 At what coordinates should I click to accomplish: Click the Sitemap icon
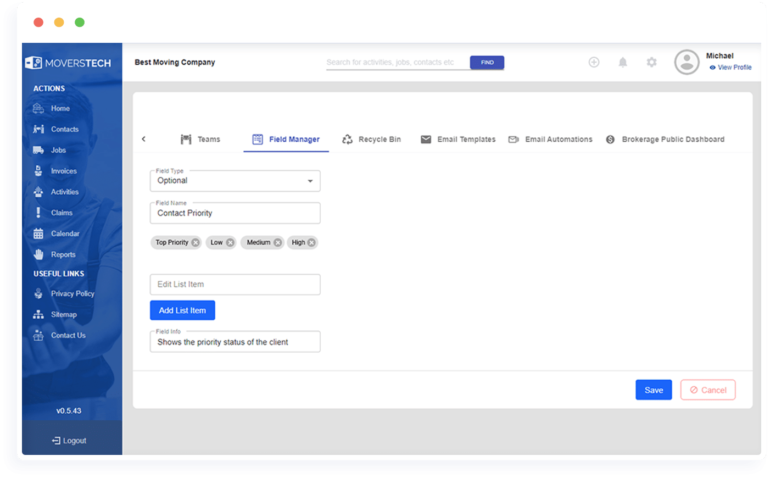pos(38,314)
